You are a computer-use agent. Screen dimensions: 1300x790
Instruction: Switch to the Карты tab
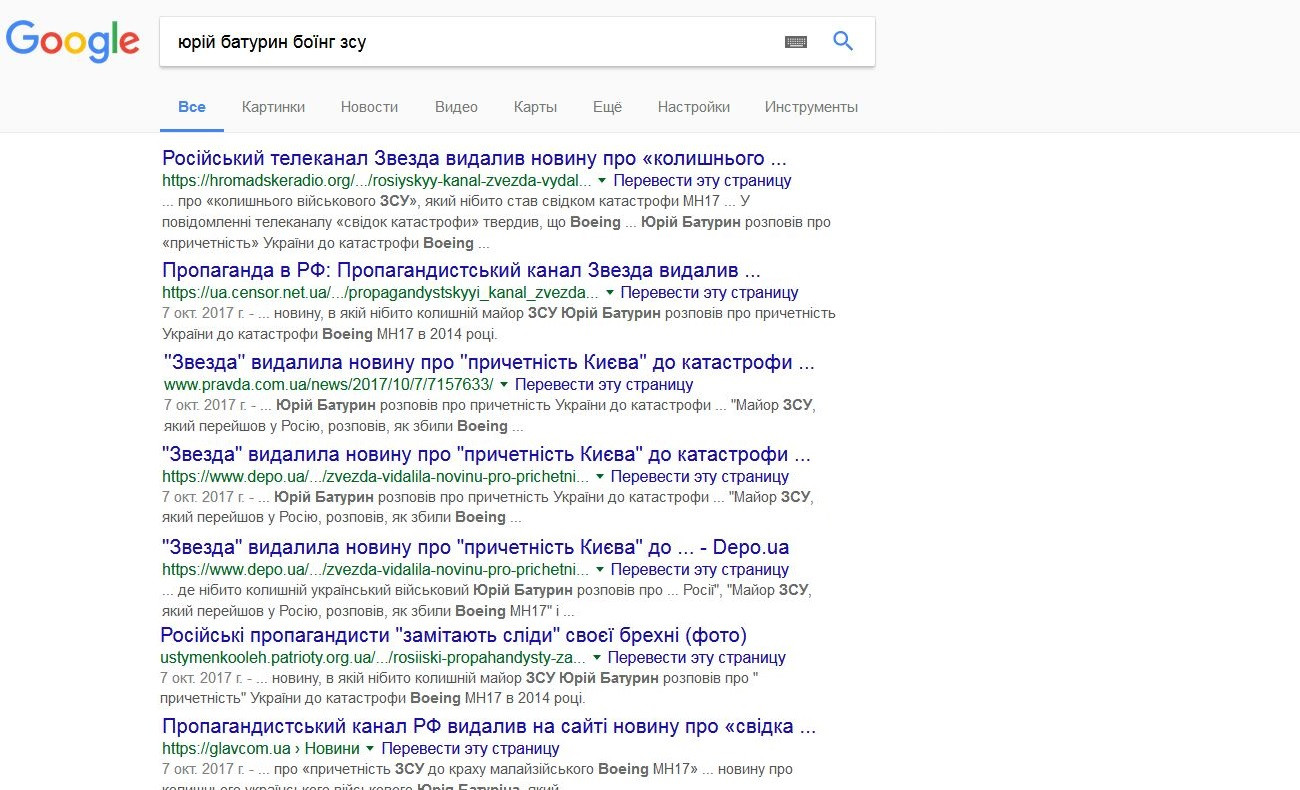pos(535,107)
